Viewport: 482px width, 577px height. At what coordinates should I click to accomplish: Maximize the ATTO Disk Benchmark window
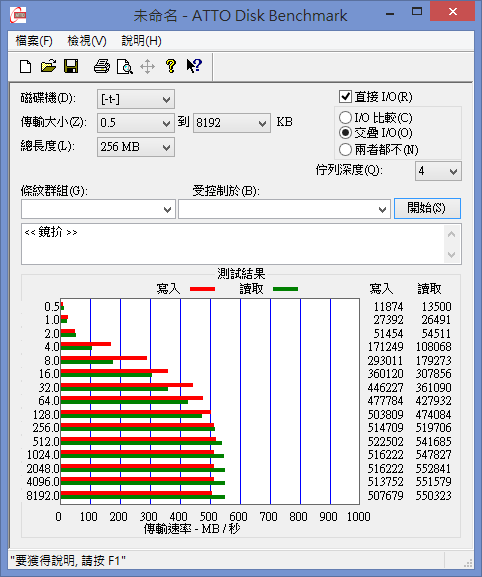(x=417, y=12)
